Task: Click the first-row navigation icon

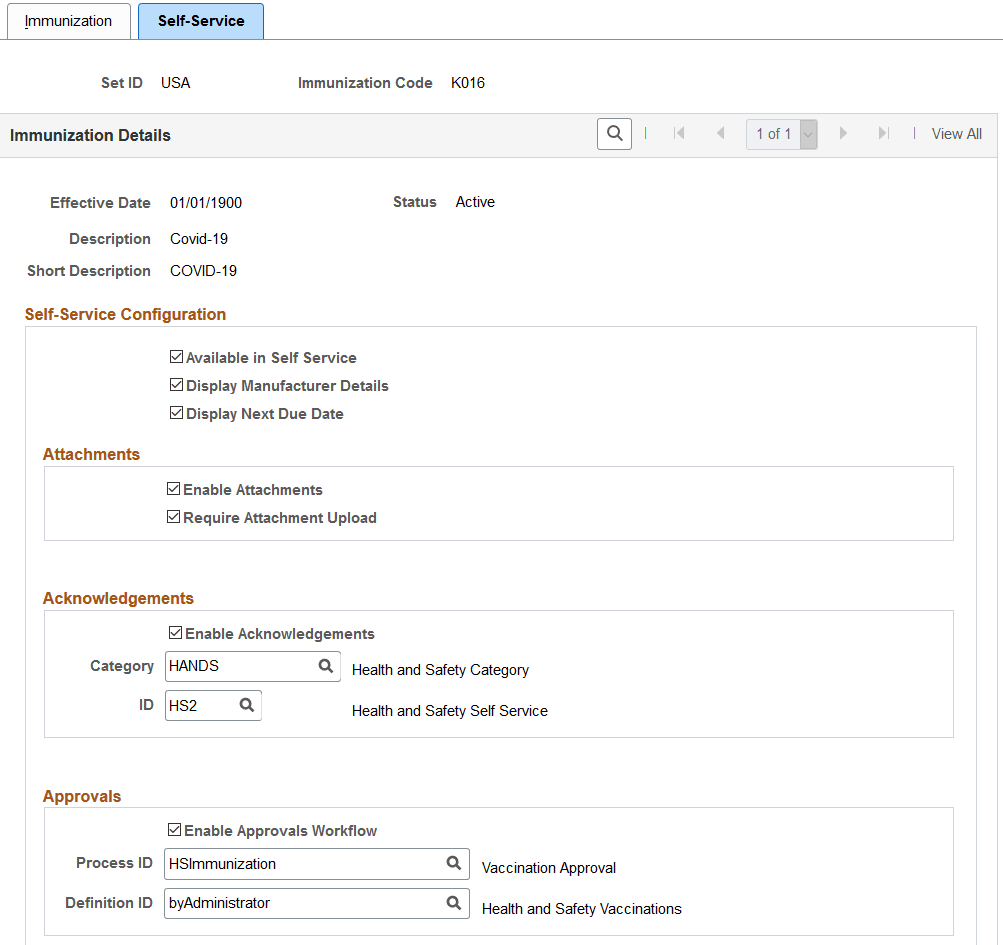Action: click(679, 133)
